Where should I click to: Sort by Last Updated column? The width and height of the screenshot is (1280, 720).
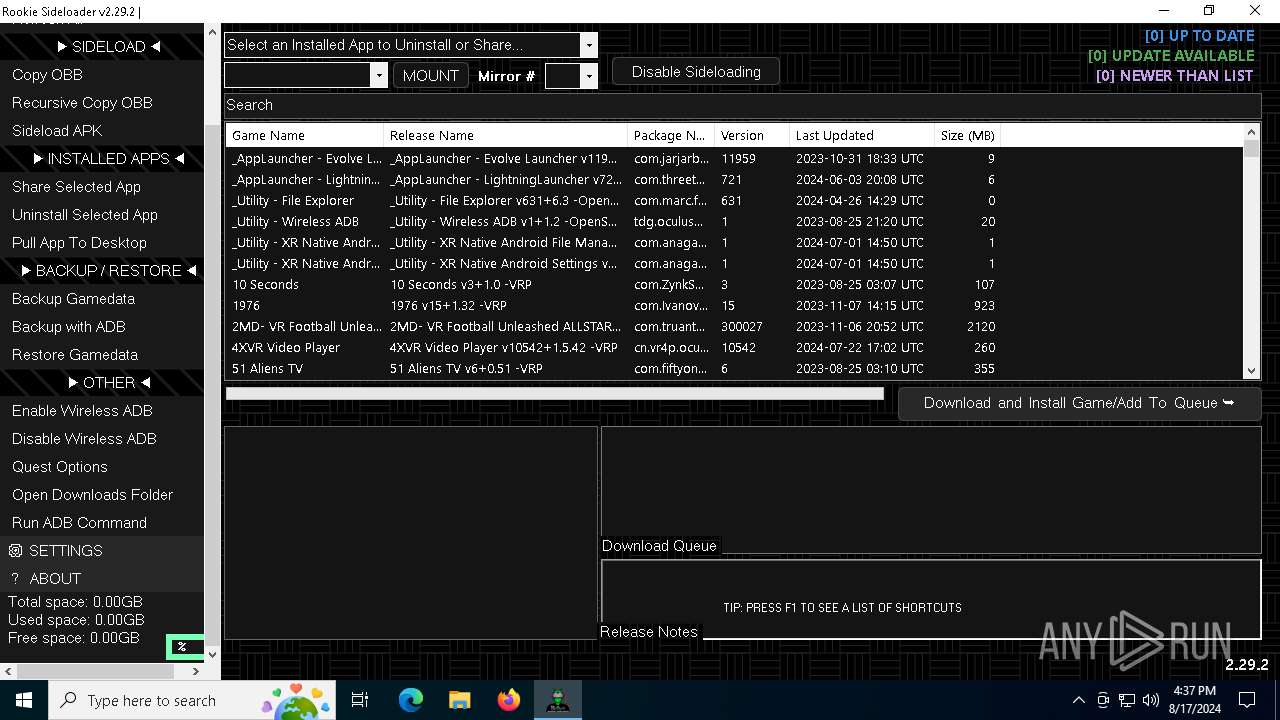tap(863, 135)
